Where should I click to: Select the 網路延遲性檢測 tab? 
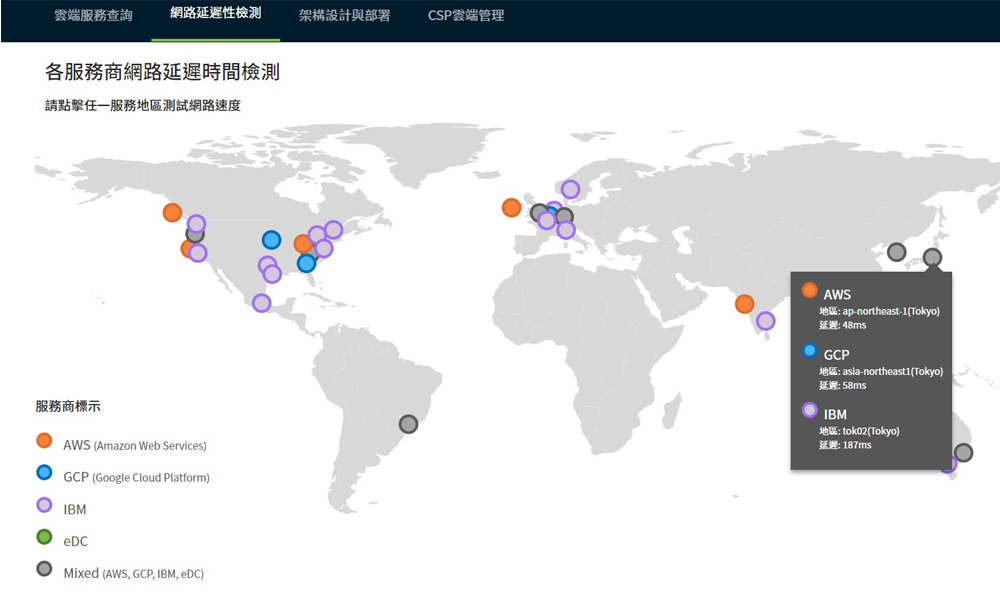coord(216,13)
